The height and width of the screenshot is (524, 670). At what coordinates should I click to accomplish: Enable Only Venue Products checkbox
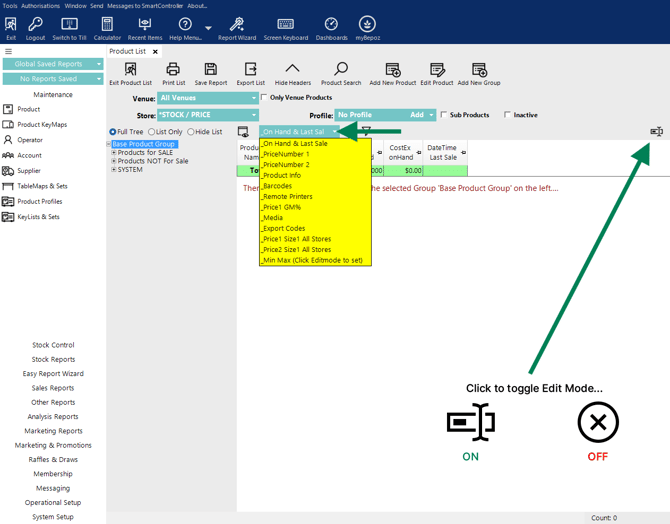pyautogui.click(x=265, y=98)
